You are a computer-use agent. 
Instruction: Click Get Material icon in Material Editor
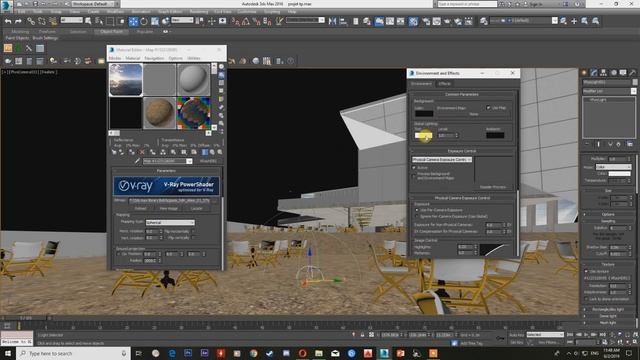[x=114, y=152]
